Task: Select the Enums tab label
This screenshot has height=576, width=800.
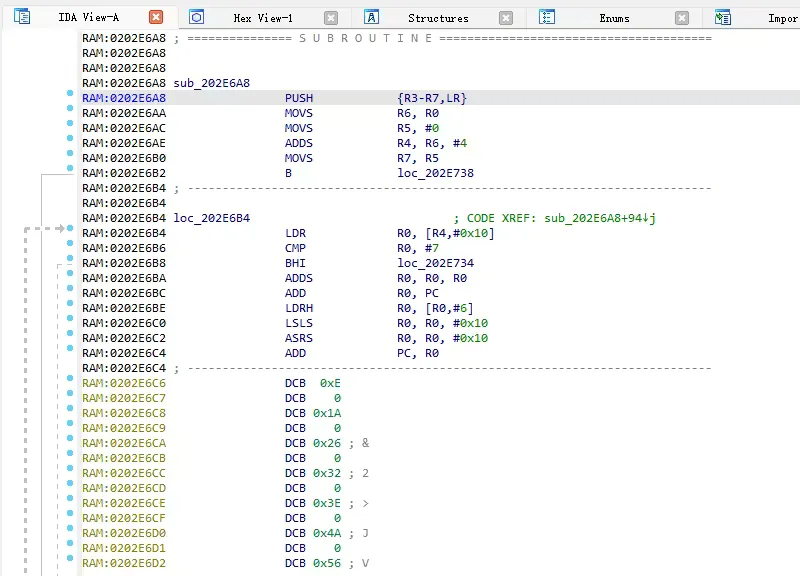Action: coord(614,18)
